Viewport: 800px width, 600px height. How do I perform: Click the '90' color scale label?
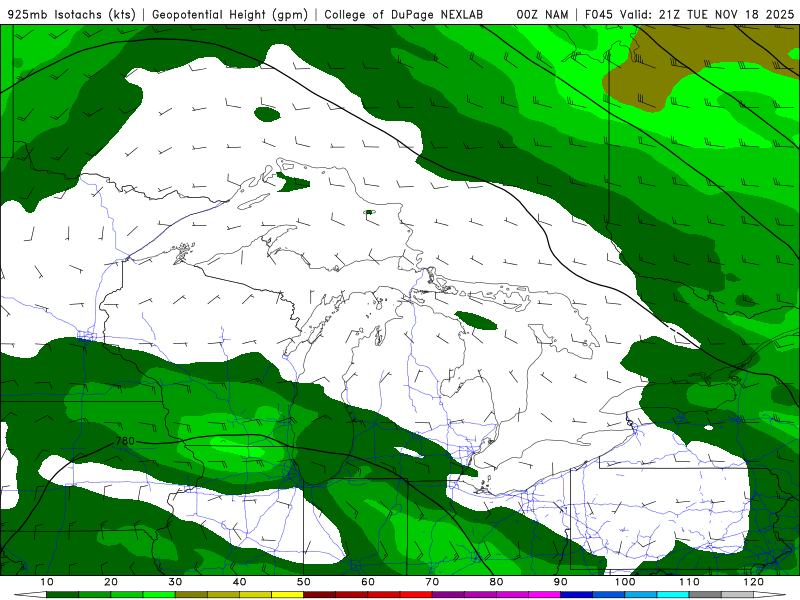(561, 582)
